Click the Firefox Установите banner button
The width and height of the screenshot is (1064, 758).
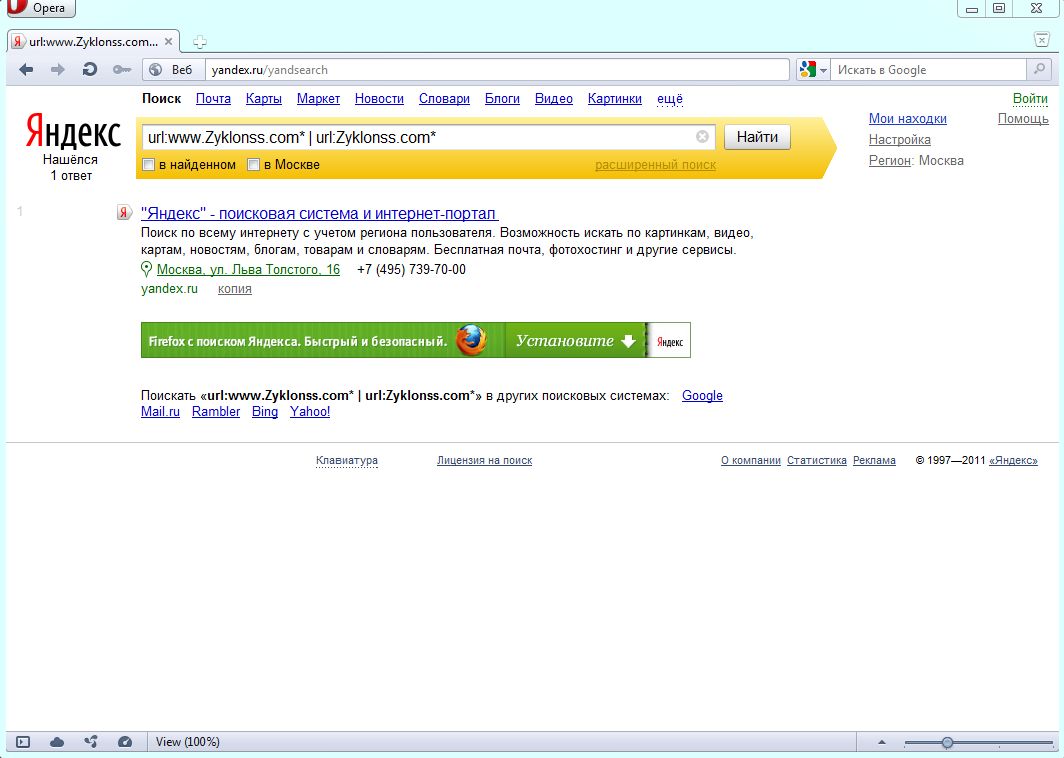tap(575, 341)
